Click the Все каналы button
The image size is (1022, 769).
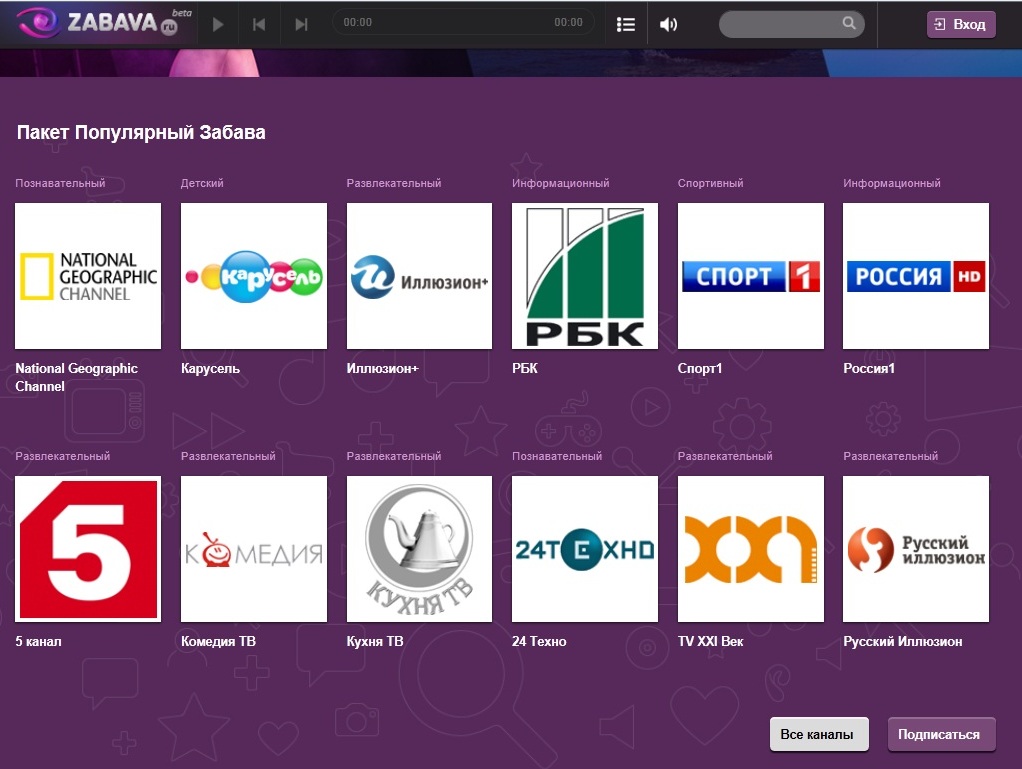click(x=819, y=734)
